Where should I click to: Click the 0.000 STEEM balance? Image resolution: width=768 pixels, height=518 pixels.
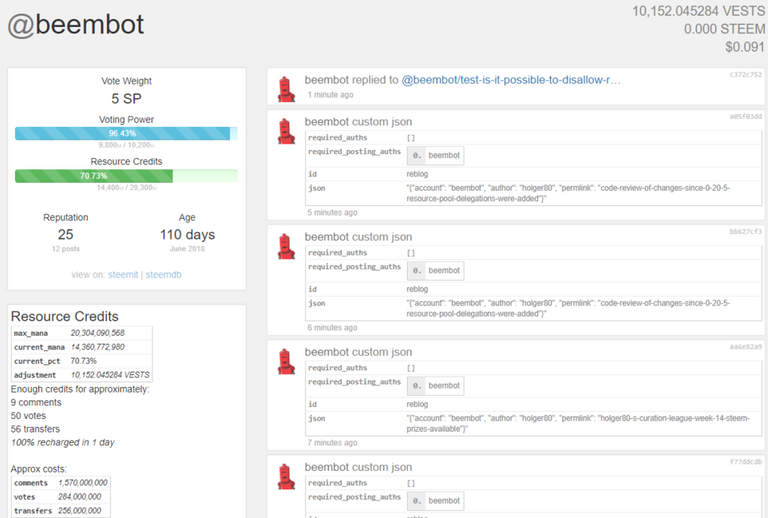(724, 29)
